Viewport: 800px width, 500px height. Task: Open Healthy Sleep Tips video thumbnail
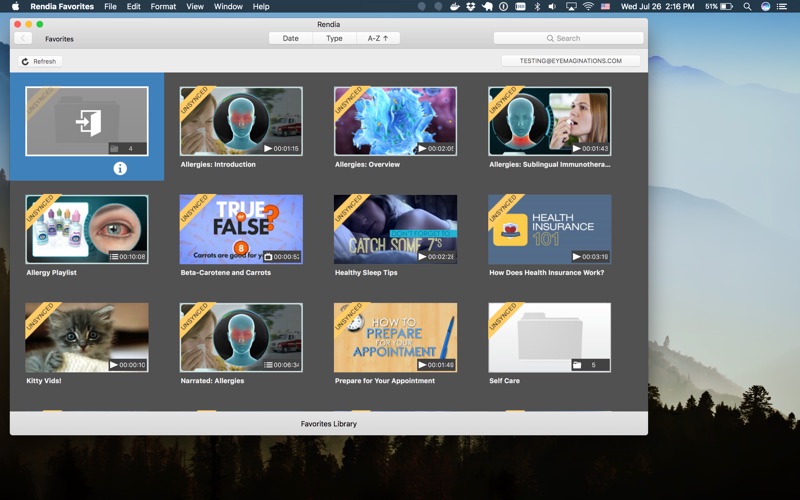point(395,229)
